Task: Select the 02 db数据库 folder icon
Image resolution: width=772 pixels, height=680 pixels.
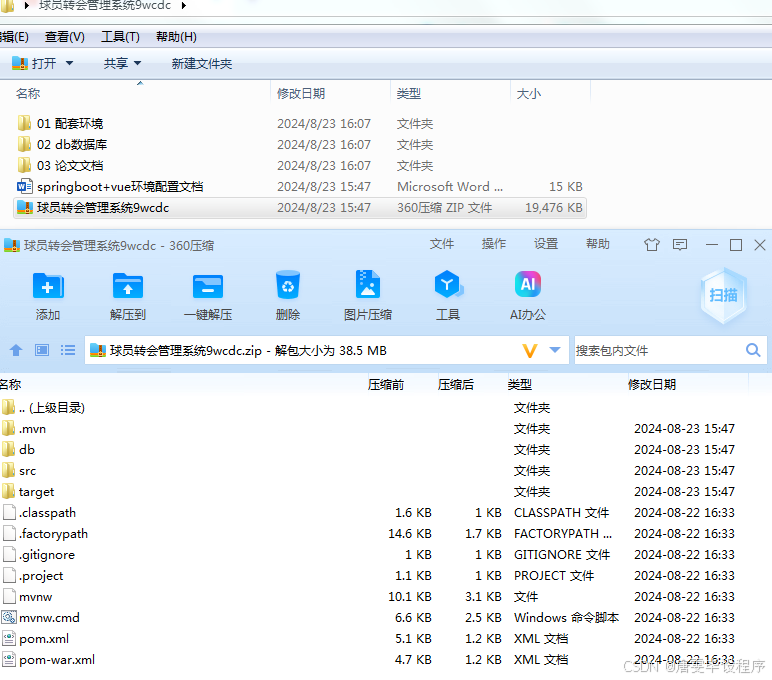Action: tap(24, 144)
